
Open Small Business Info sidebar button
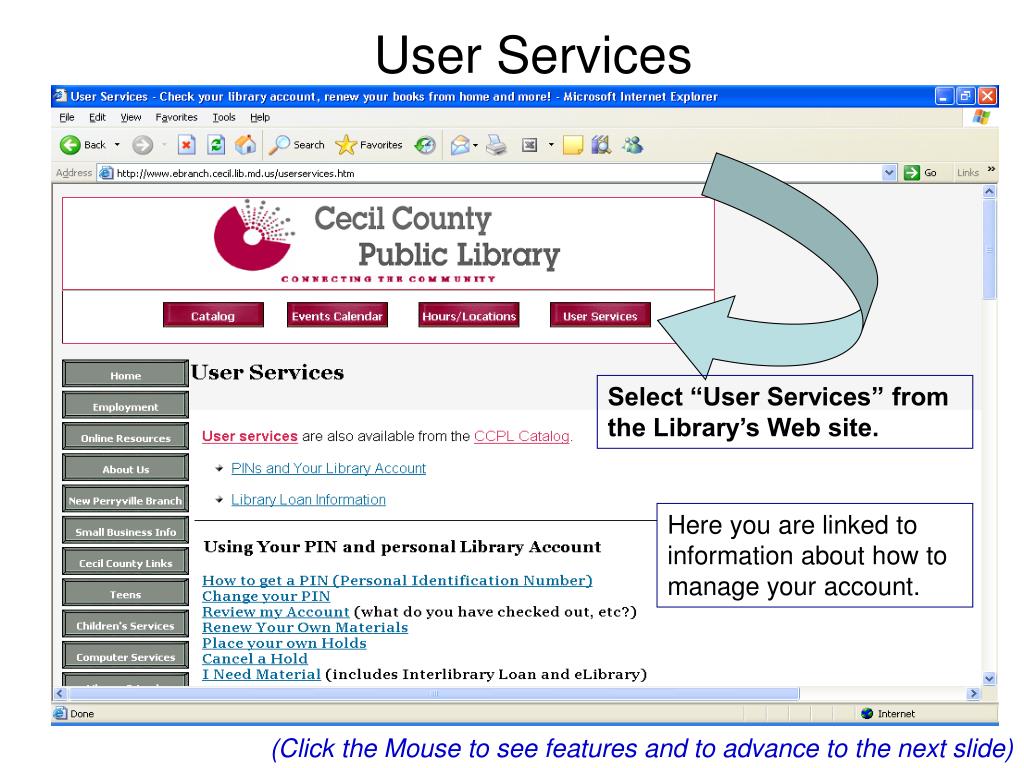[x=125, y=532]
